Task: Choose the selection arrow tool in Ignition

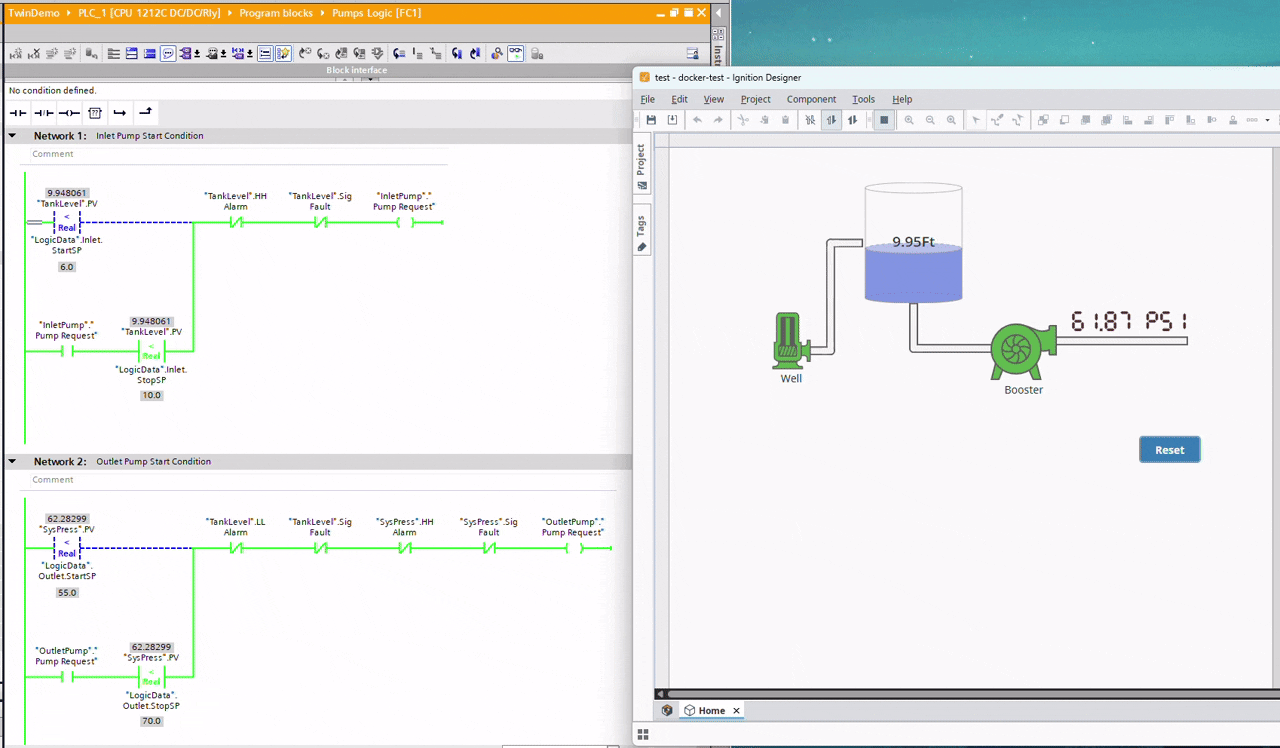Action: coord(976,120)
